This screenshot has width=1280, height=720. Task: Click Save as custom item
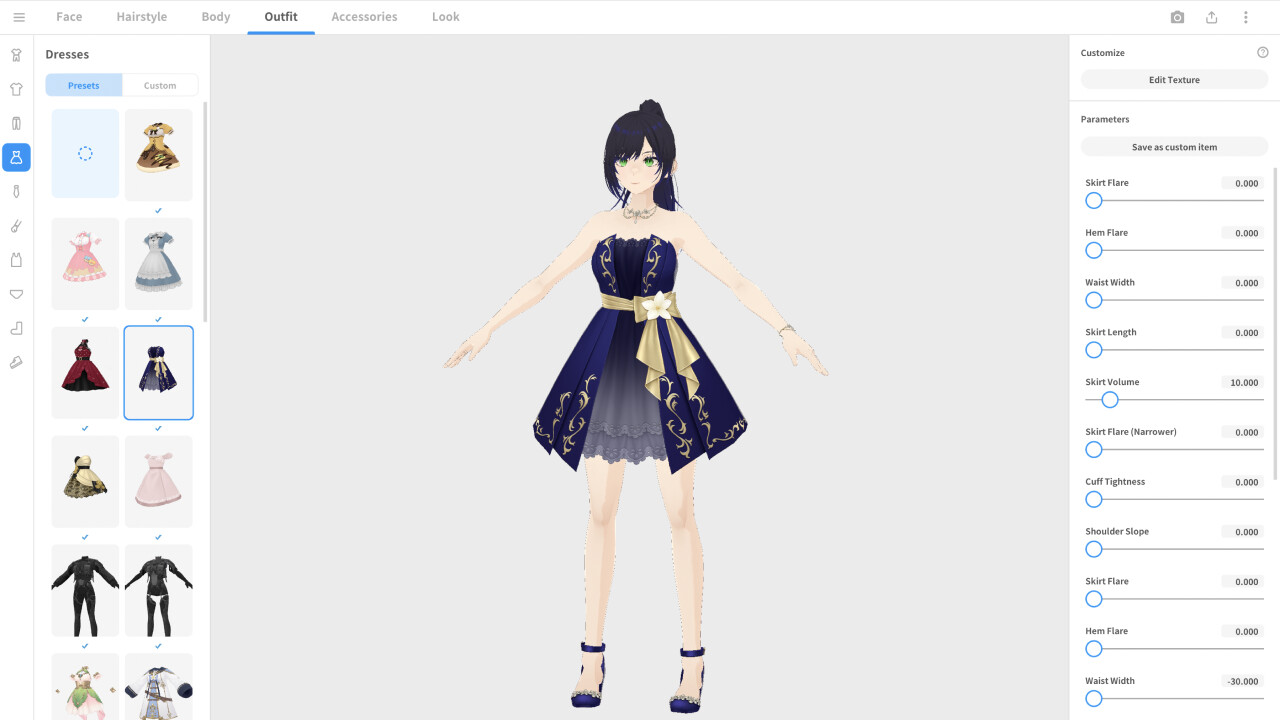pyautogui.click(x=1174, y=146)
